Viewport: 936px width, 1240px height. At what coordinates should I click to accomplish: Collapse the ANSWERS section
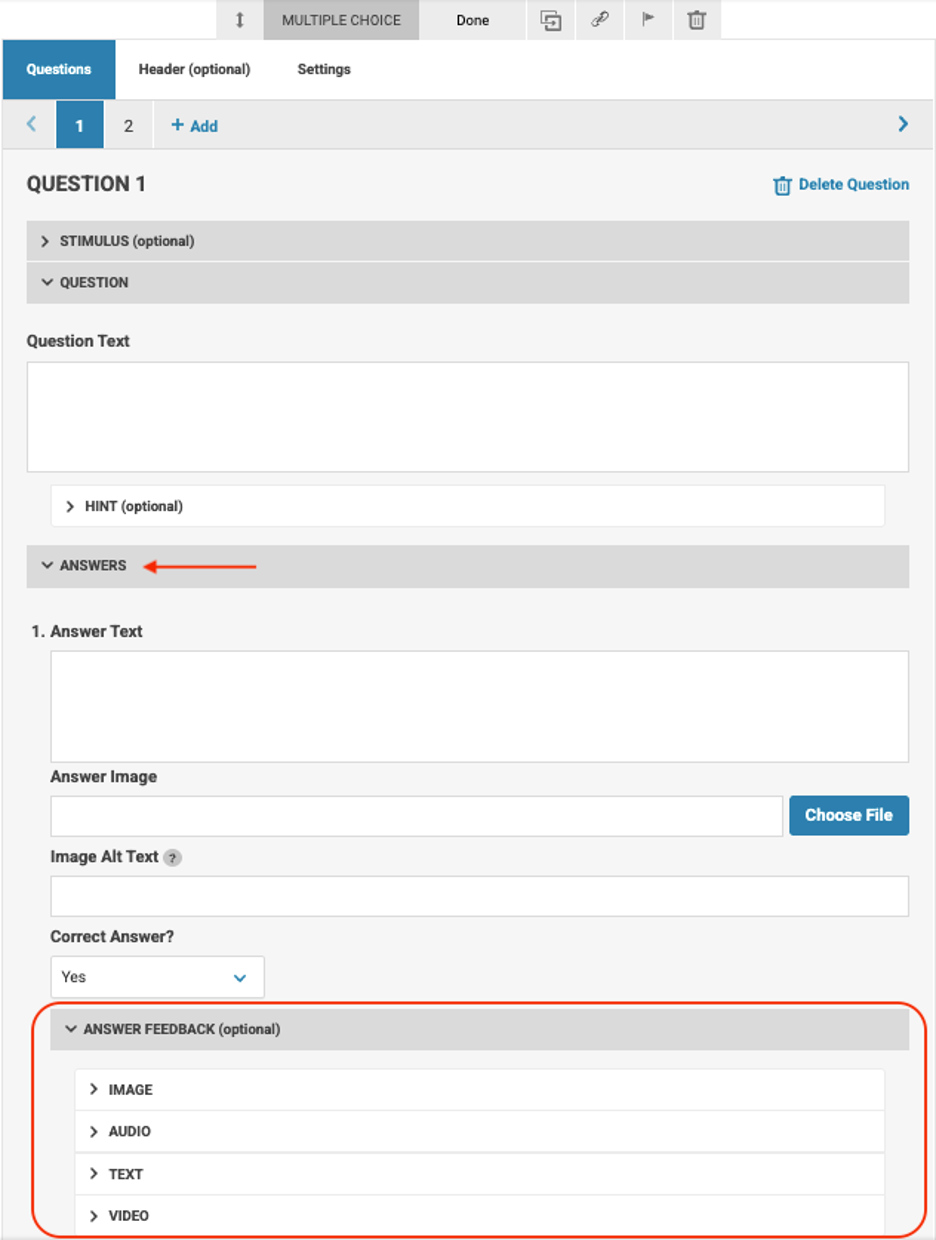point(468,566)
